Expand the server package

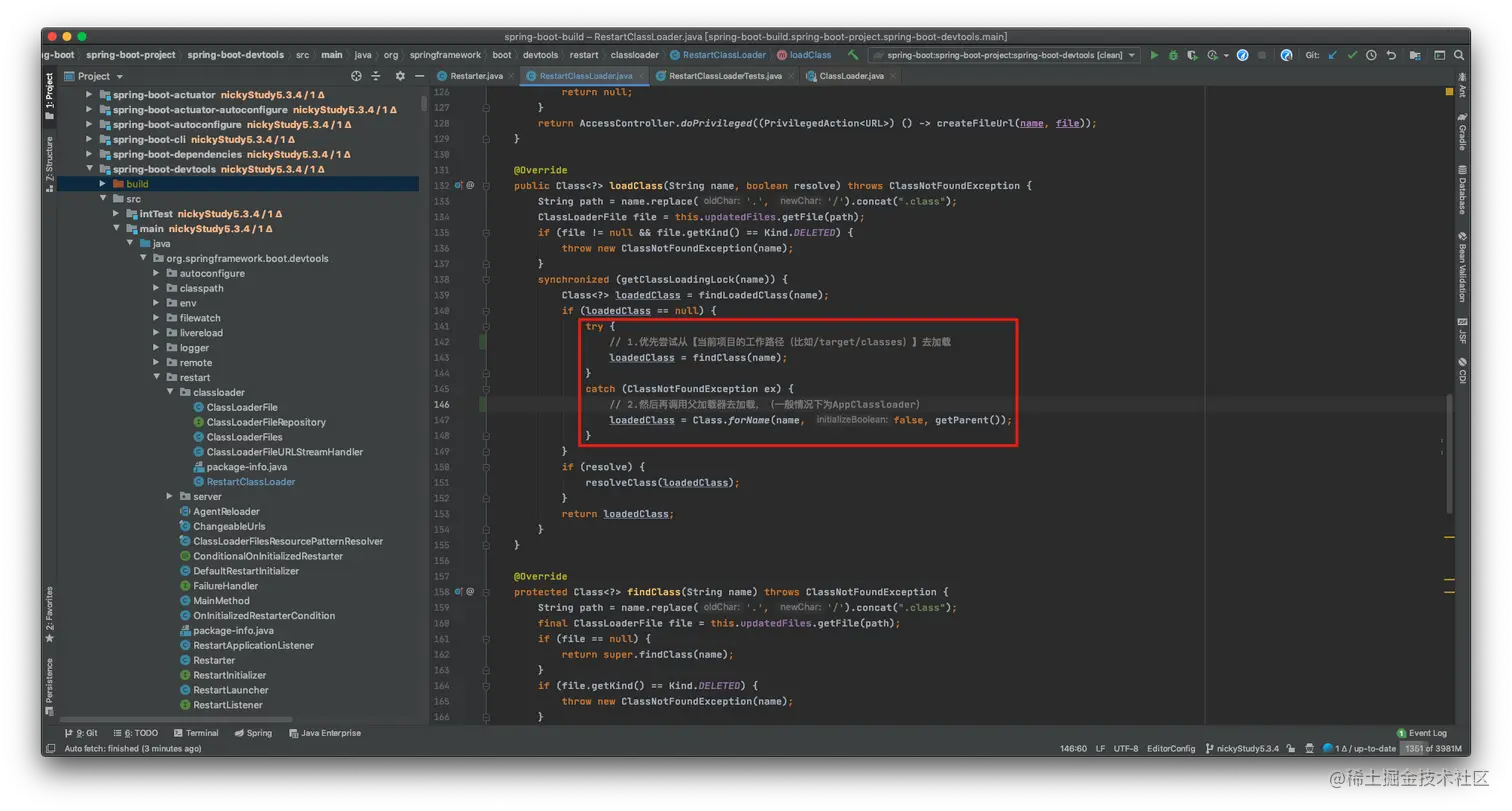170,496
